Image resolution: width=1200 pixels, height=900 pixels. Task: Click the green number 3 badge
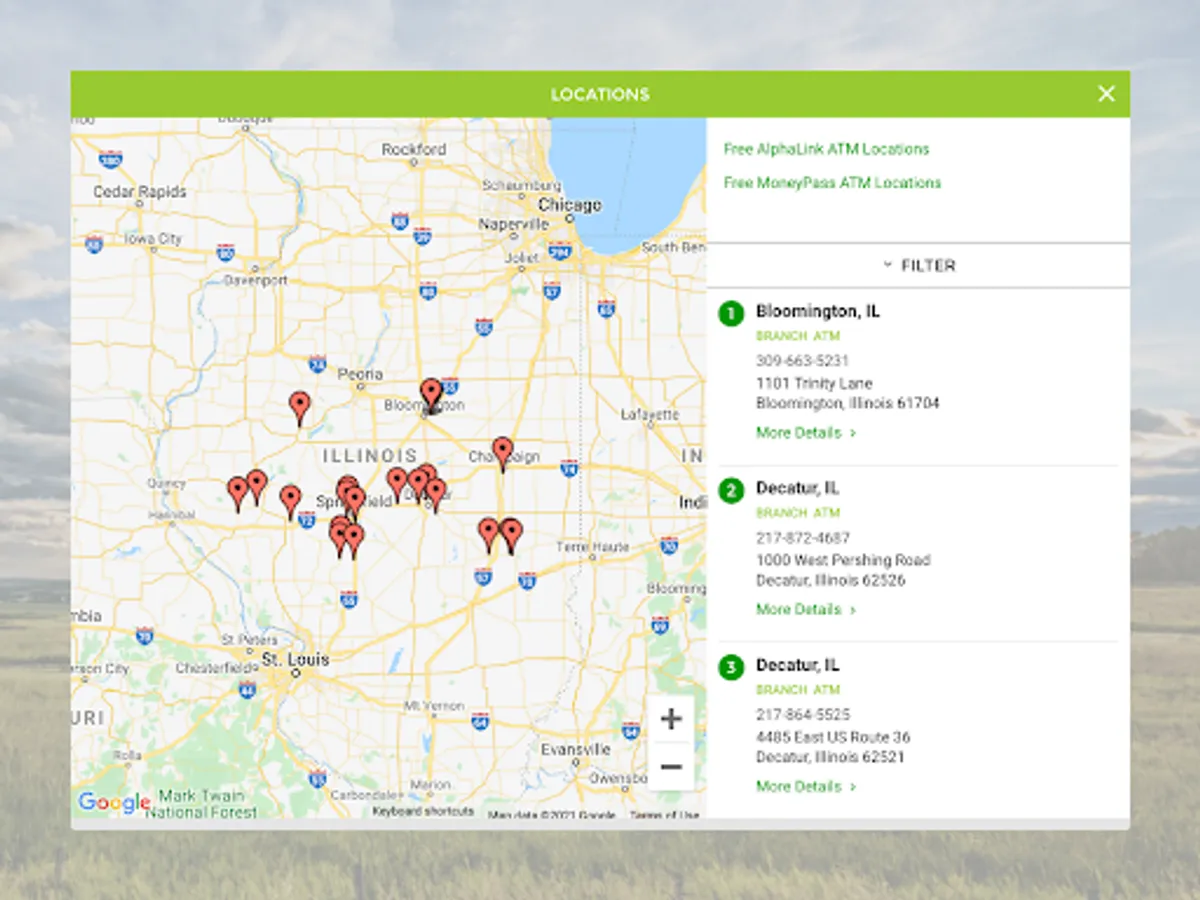731,668
